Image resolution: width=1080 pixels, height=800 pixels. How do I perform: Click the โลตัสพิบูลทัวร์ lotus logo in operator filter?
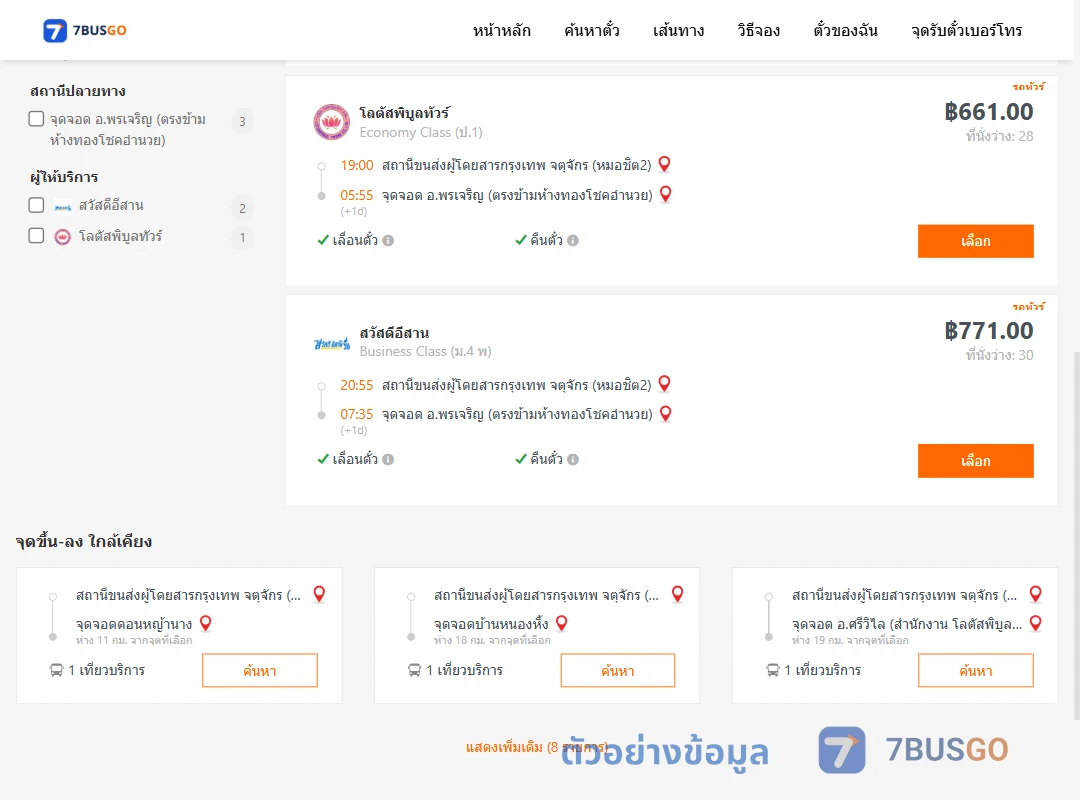point(63,237)
